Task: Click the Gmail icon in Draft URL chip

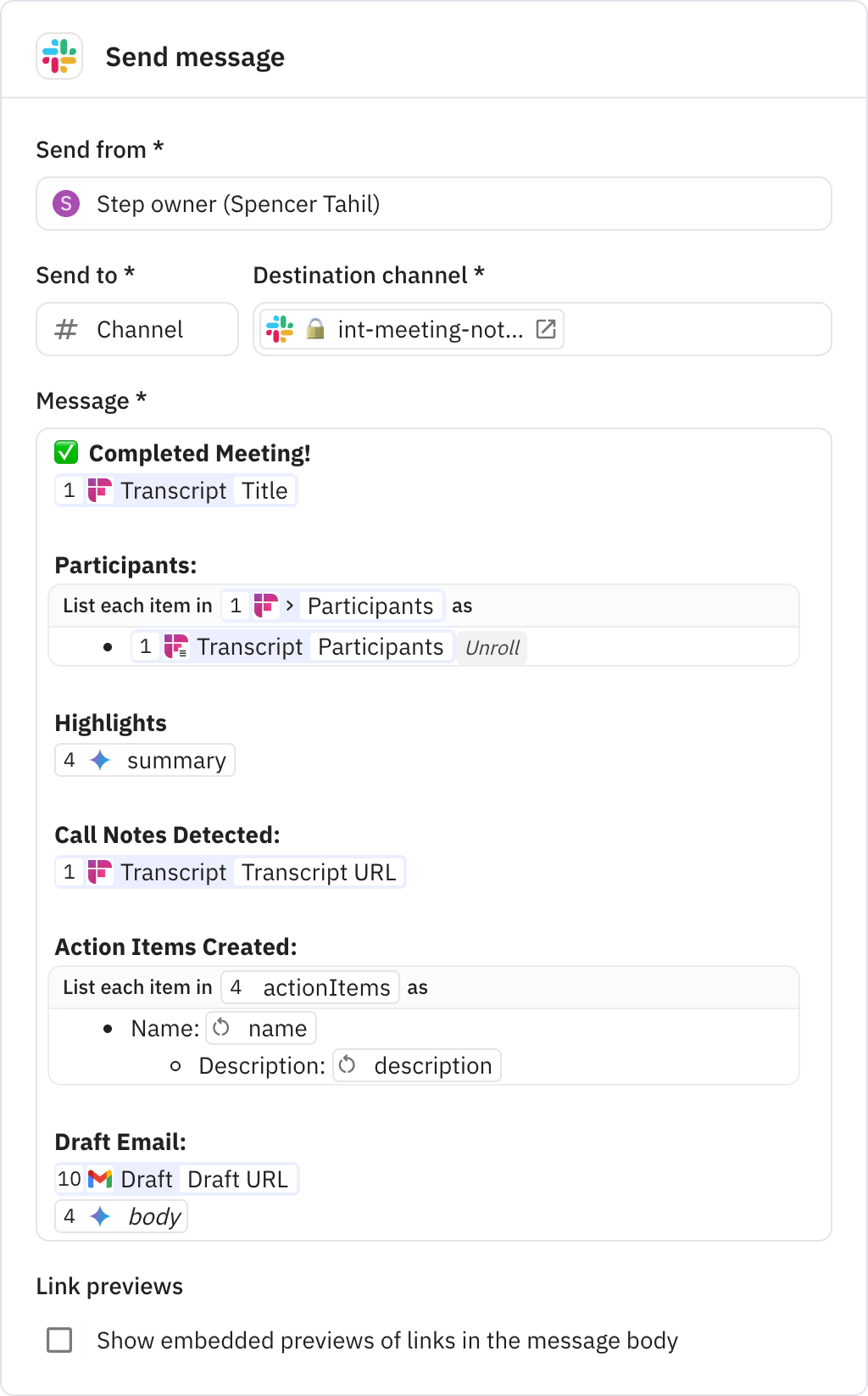Action: pos(100,1179)
